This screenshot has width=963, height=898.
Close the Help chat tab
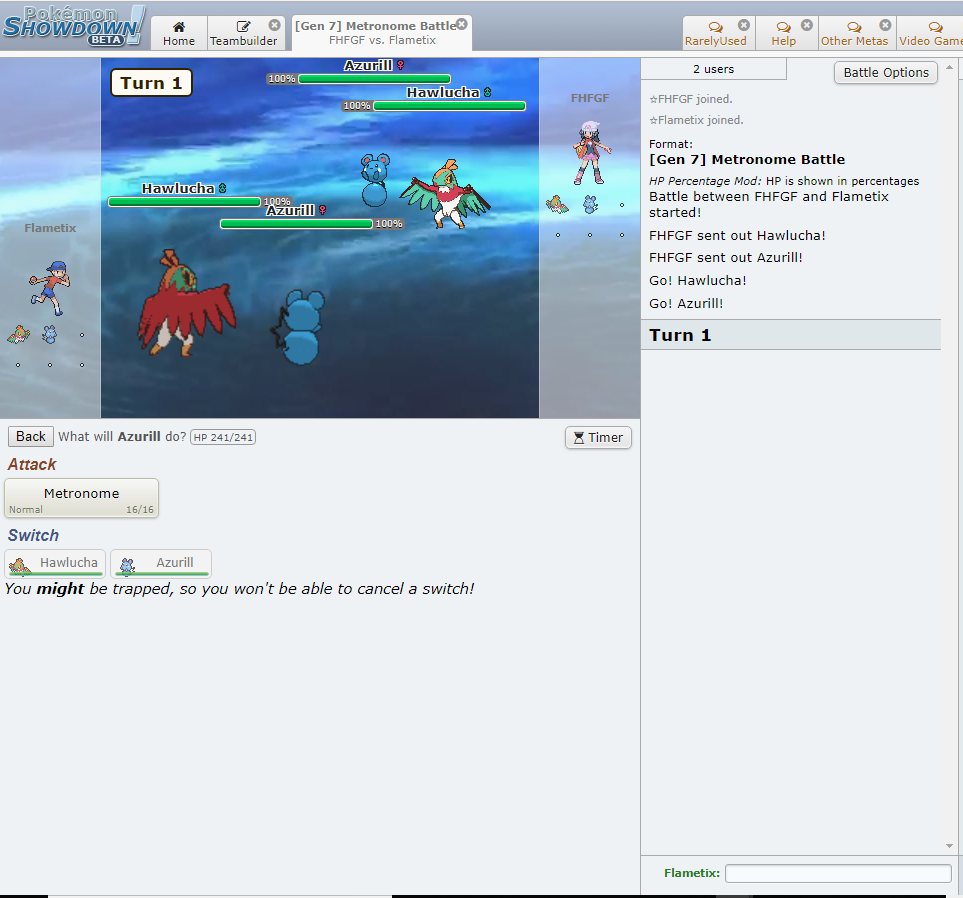click(807, 25)
